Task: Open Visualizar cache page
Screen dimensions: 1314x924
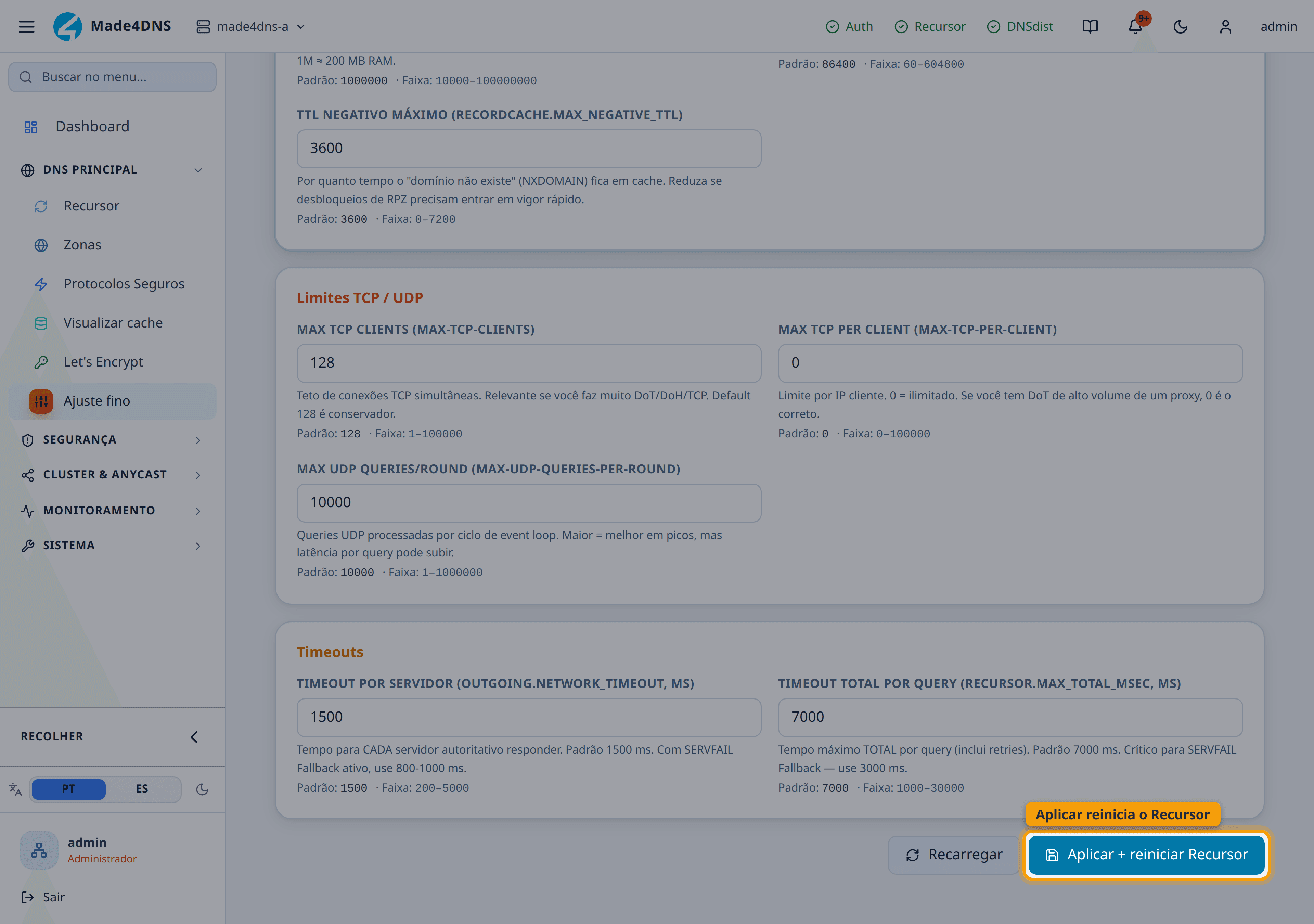Action: (112, 323)
